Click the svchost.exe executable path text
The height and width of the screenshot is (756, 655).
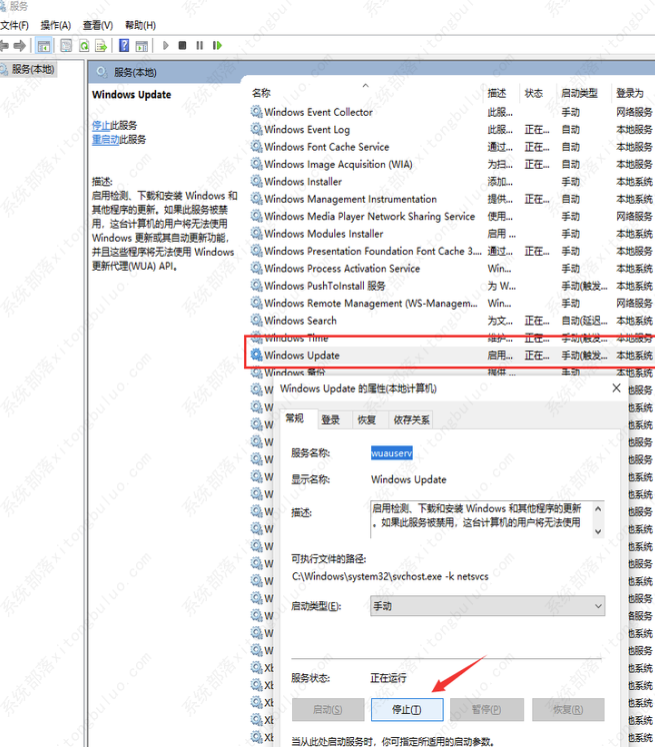click(x=390, y=576)
